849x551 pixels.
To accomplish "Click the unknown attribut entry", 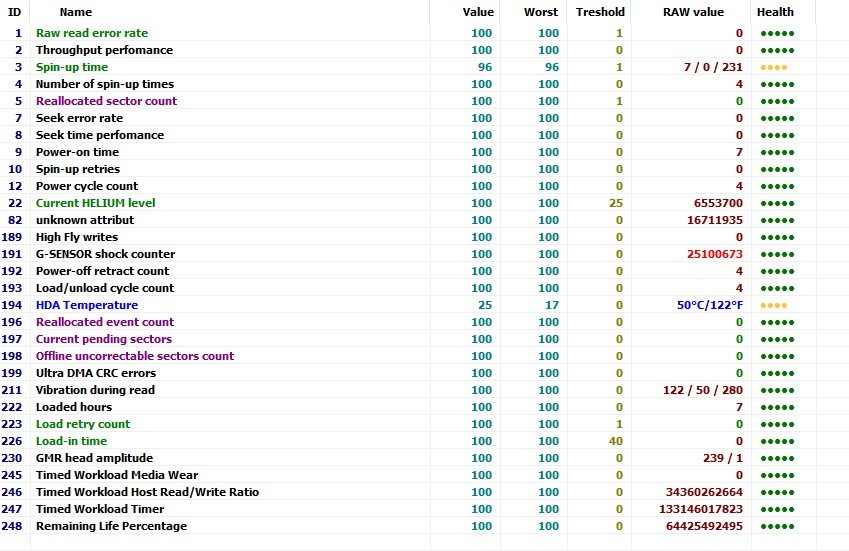I will coord(85,220).
